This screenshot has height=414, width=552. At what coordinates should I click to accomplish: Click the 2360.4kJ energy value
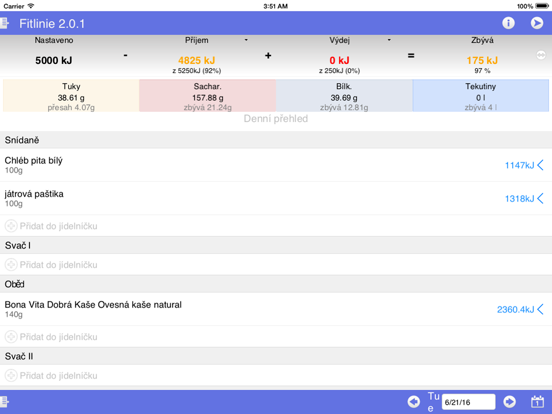tap(515, 309)
